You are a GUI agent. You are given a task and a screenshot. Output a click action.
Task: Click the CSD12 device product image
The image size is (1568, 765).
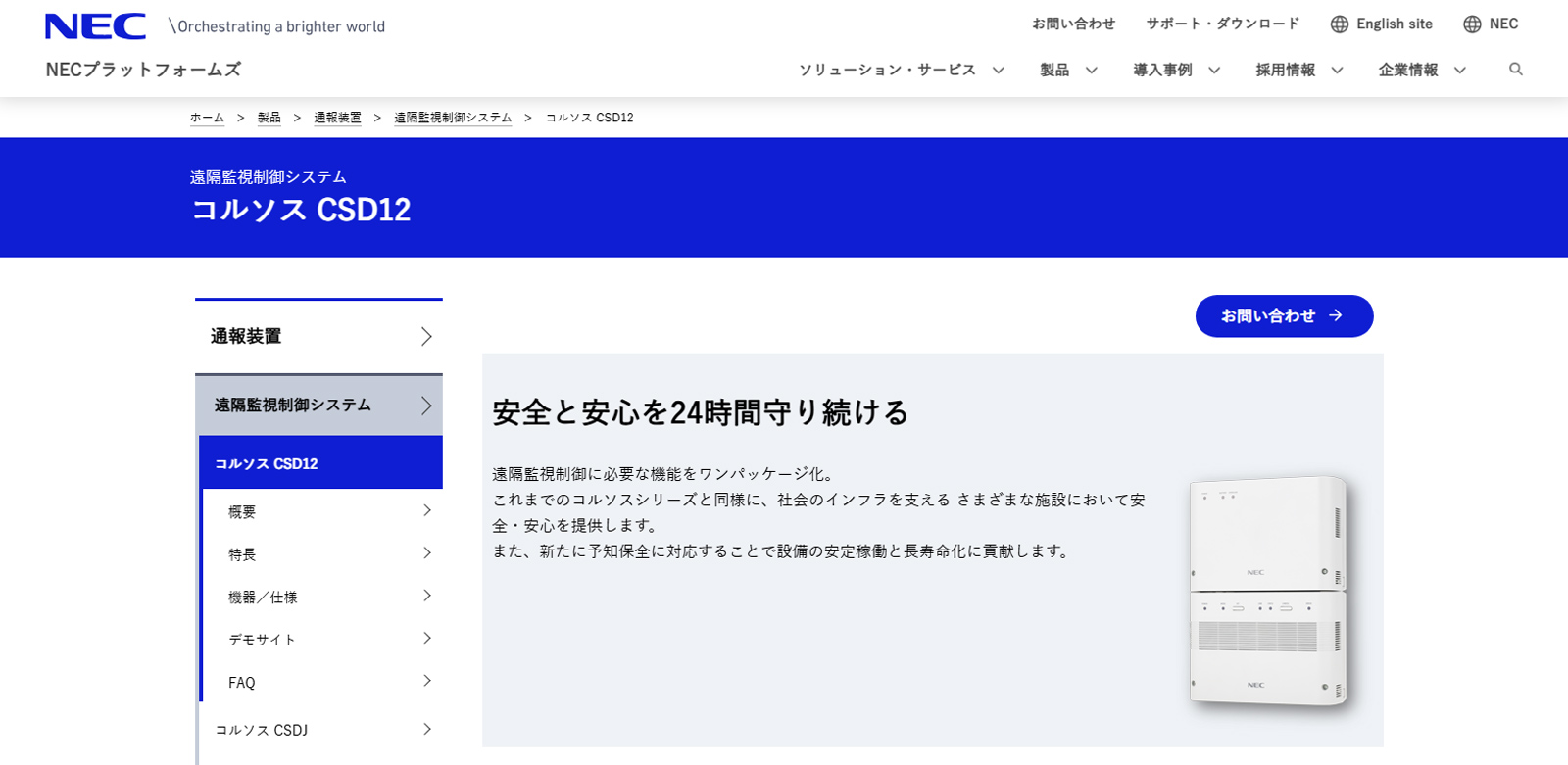[1268, 592]
